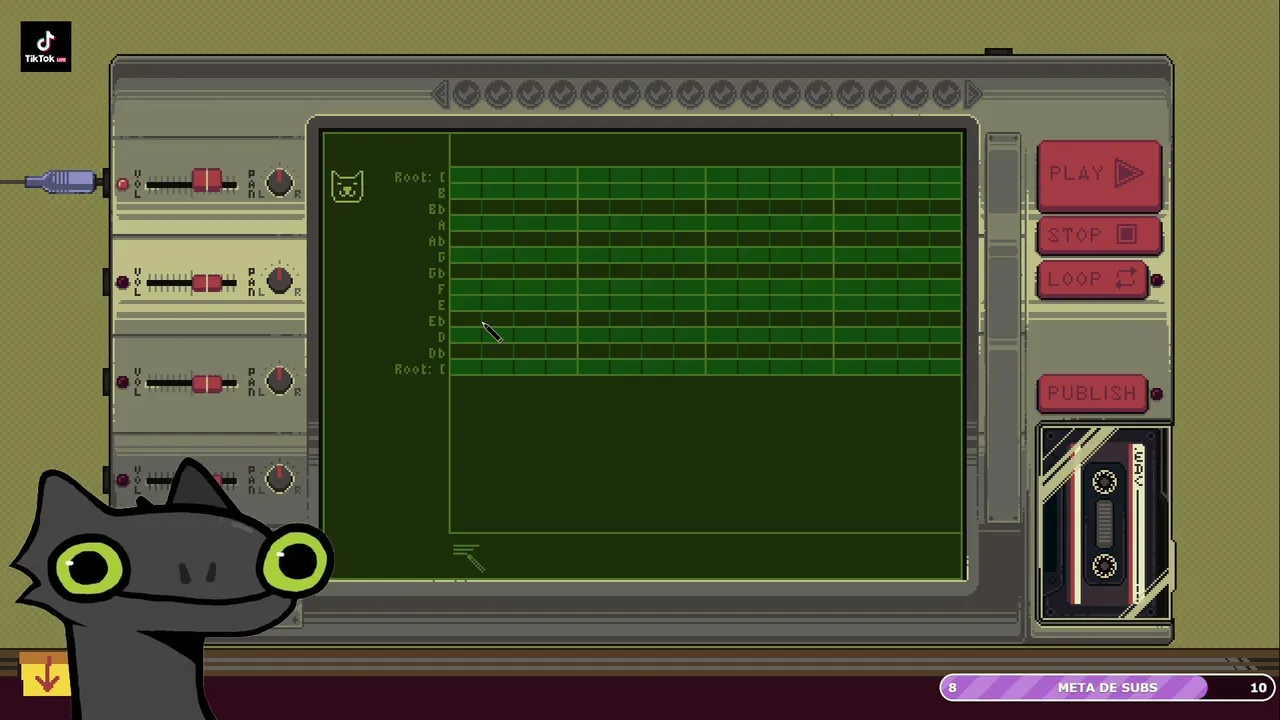Viewport: 1280px width, 720px height.
Task: Stop playback with the STOP button
Action: click(1099, 235)
